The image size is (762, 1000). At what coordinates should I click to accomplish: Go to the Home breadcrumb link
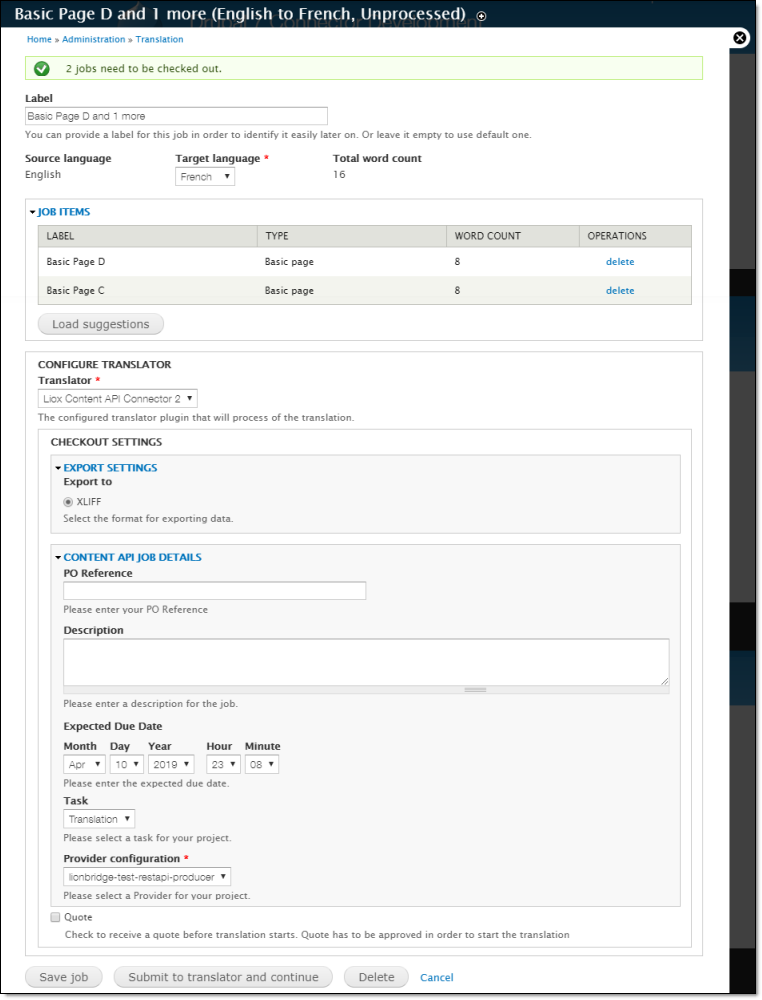click(x=39, y=40)
